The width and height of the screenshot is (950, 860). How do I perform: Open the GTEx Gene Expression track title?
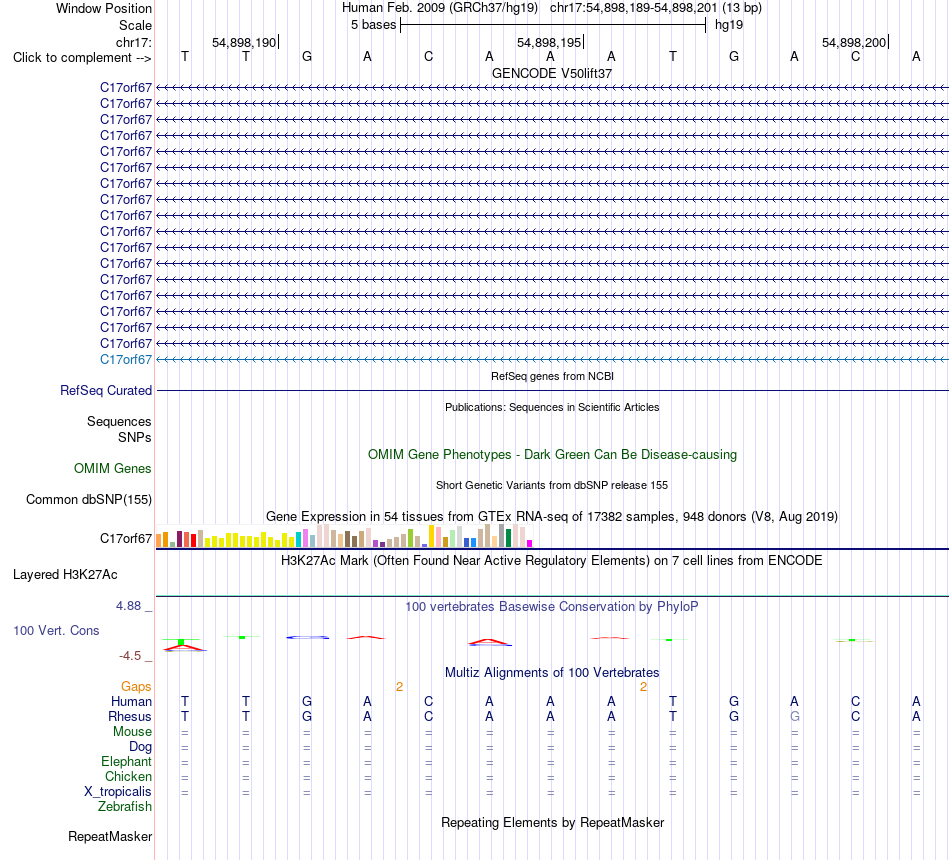tap(552, 516)
